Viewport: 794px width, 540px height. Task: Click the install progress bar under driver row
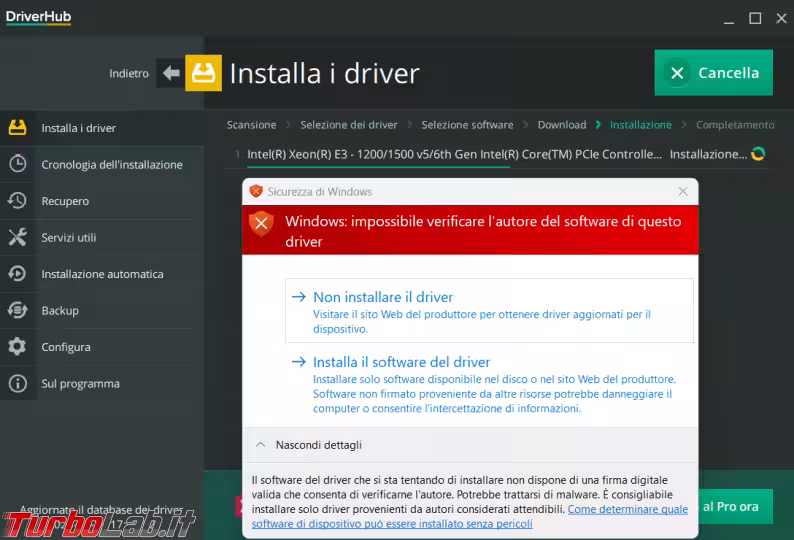point(378,166)
